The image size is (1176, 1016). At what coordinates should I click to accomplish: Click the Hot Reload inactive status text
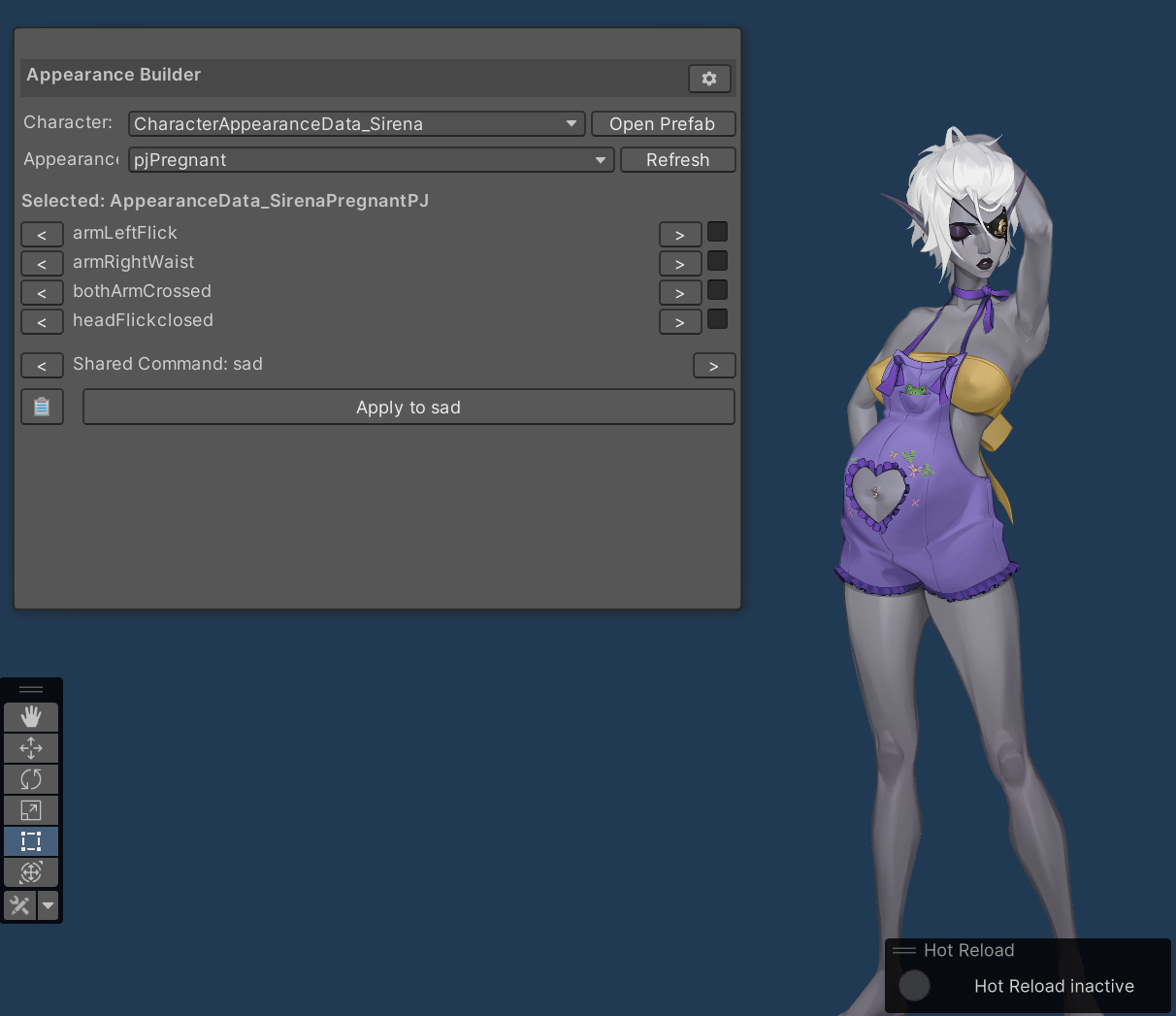coord(1054,986)
